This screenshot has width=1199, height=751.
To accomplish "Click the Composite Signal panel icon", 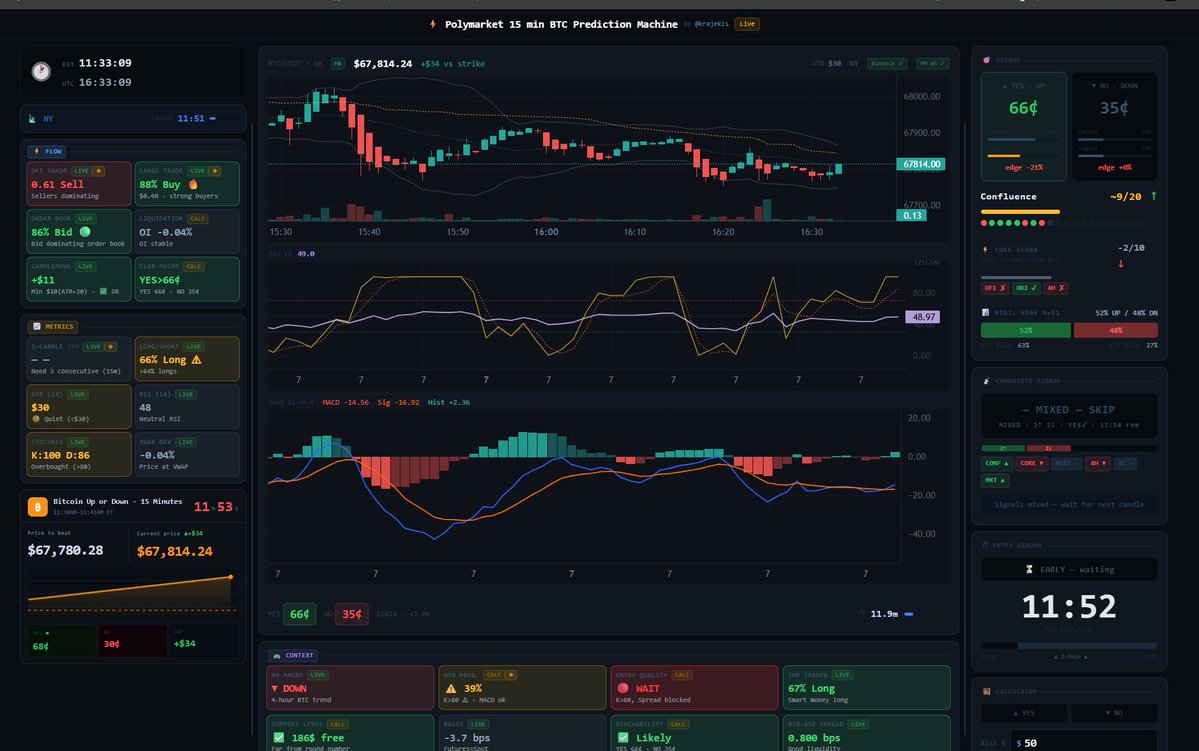I will tap(986, 381).
